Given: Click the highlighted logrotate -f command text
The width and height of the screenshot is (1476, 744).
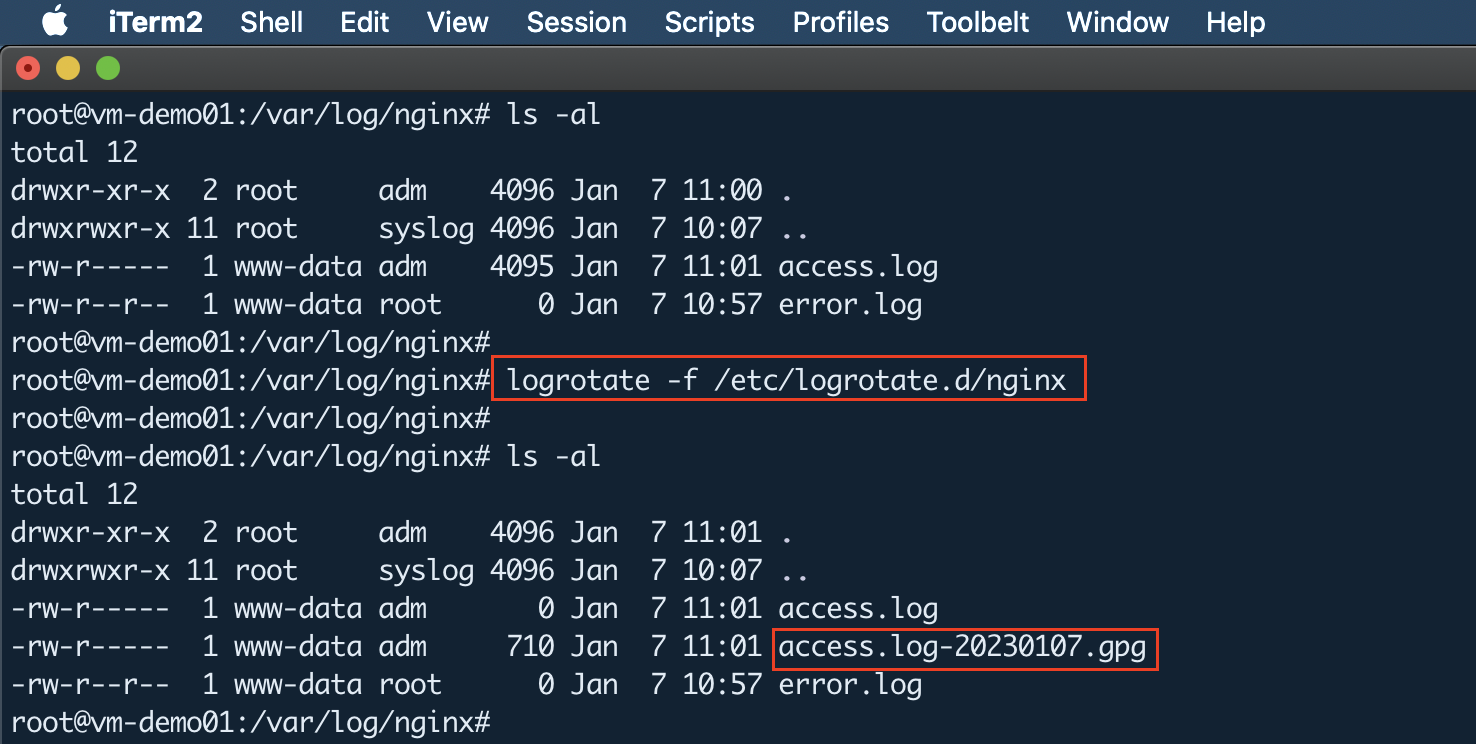Looking at the screenshot, I should pos(787,380).
